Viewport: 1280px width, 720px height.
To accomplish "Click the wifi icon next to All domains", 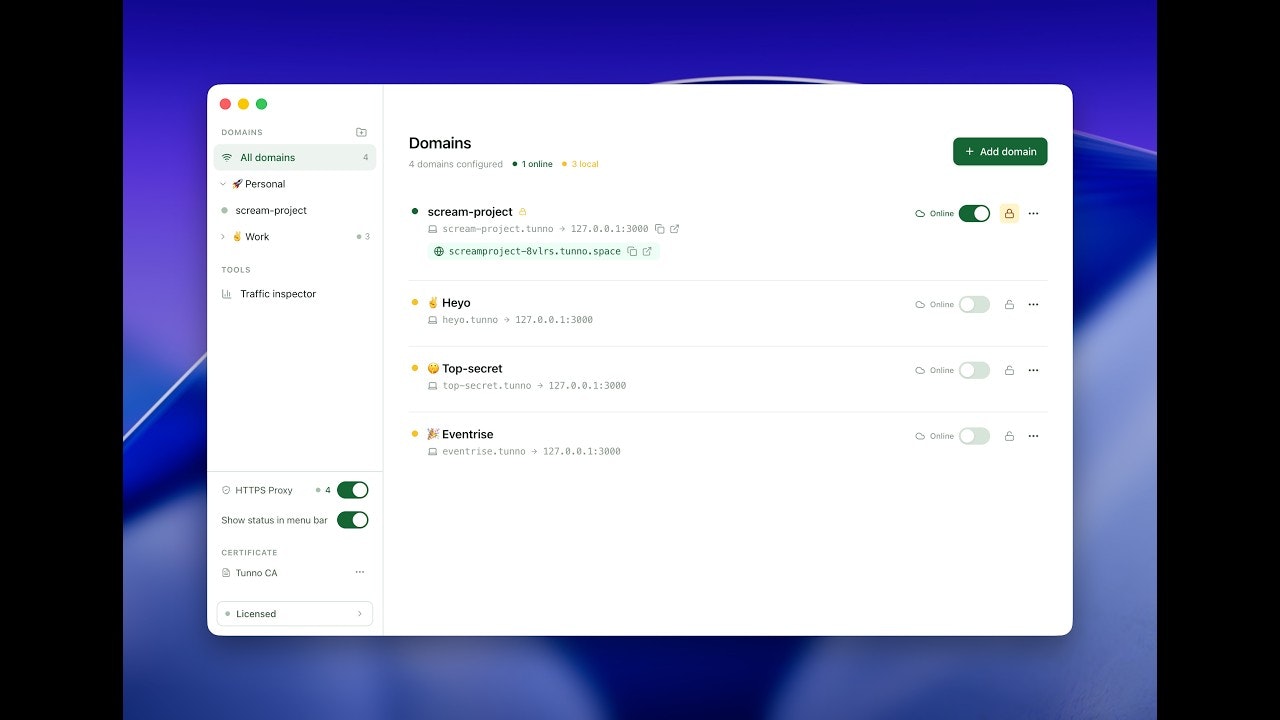I will click(227, 157).
